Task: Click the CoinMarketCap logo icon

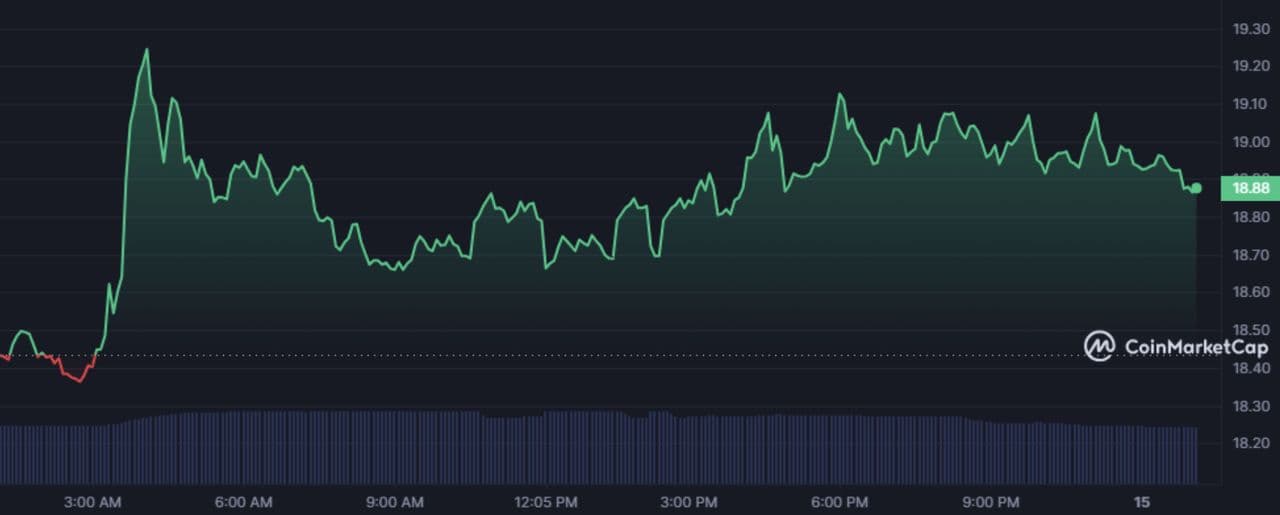Action: tap(1100, 346)
